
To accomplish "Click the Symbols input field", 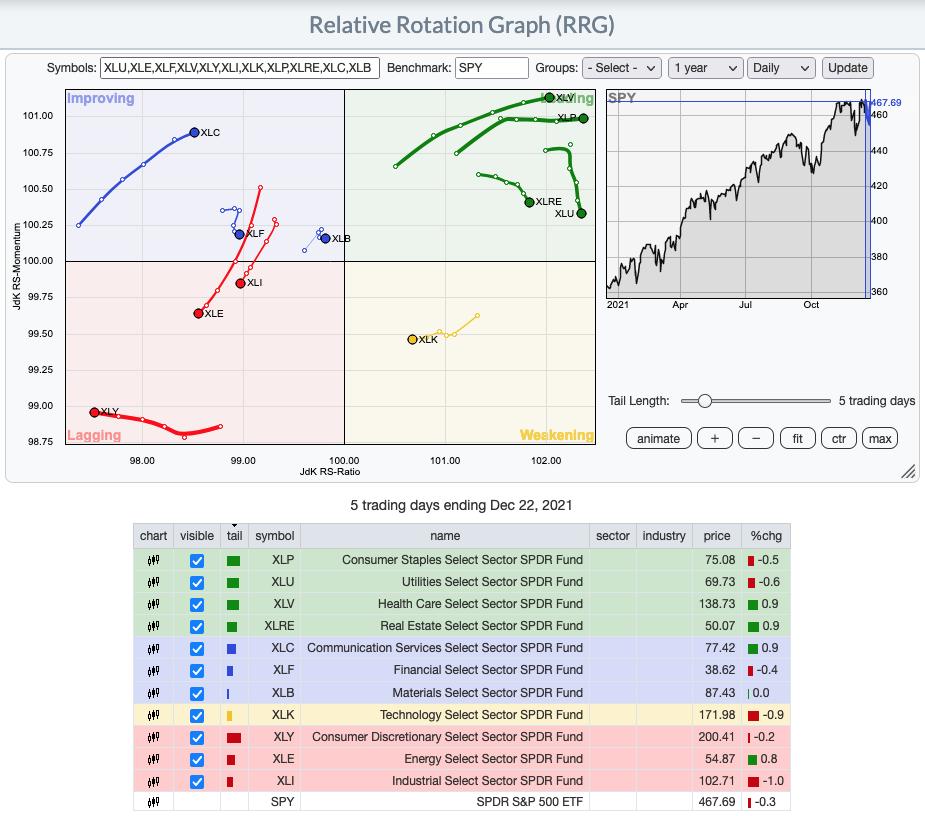I will point(240,68).
